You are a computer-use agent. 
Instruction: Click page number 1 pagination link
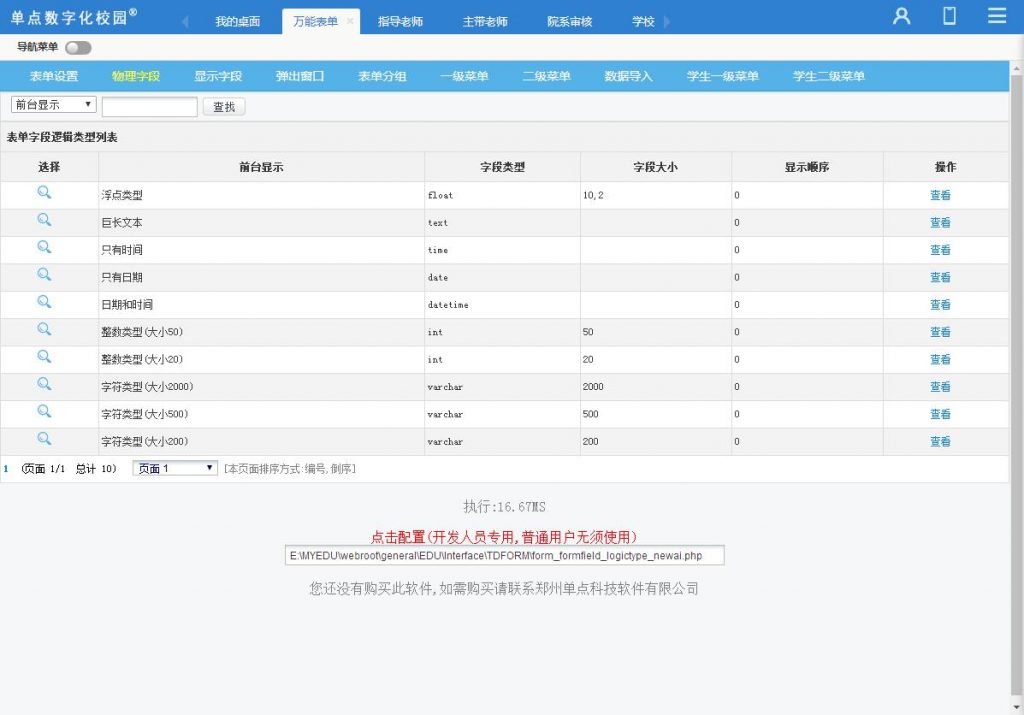click(6, 469)
